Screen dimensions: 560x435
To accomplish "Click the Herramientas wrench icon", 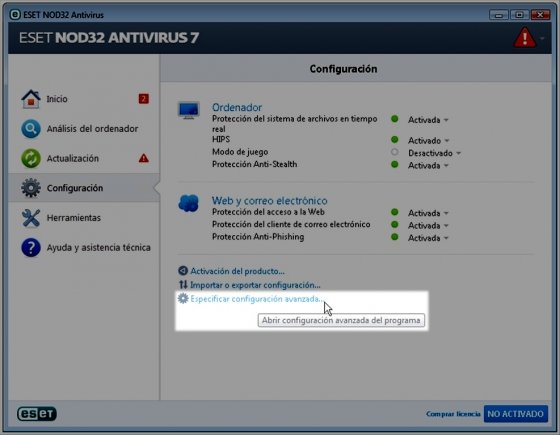I will pos(31,218).
